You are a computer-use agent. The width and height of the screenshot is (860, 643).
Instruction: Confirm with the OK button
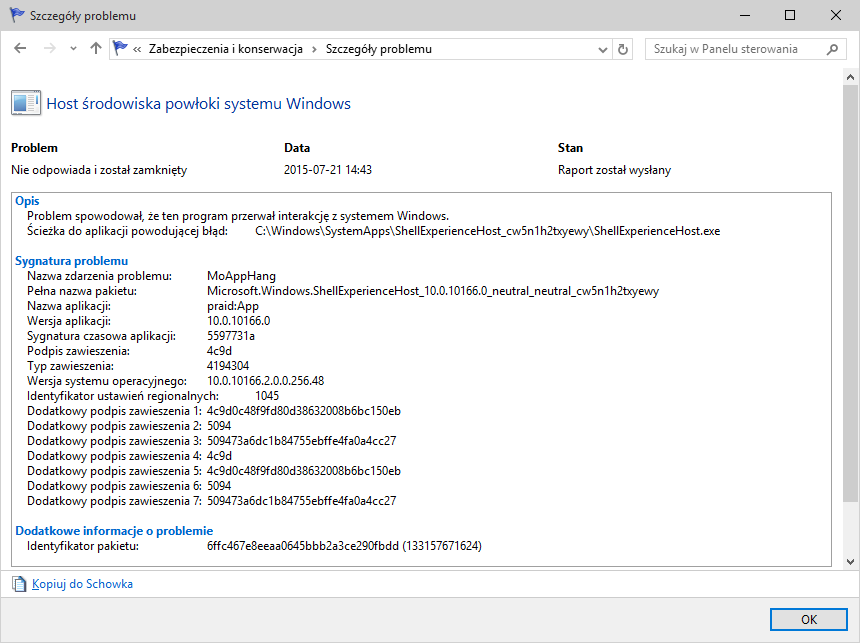[x=808, y=619]
